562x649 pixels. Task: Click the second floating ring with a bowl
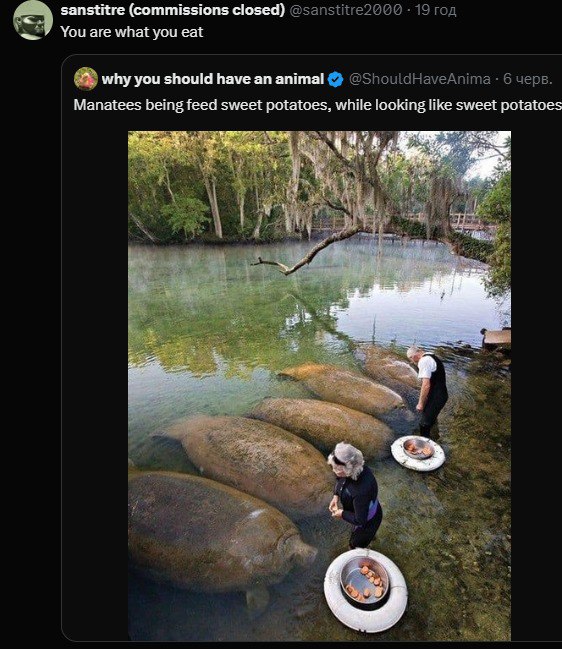(x=418, y=453)
